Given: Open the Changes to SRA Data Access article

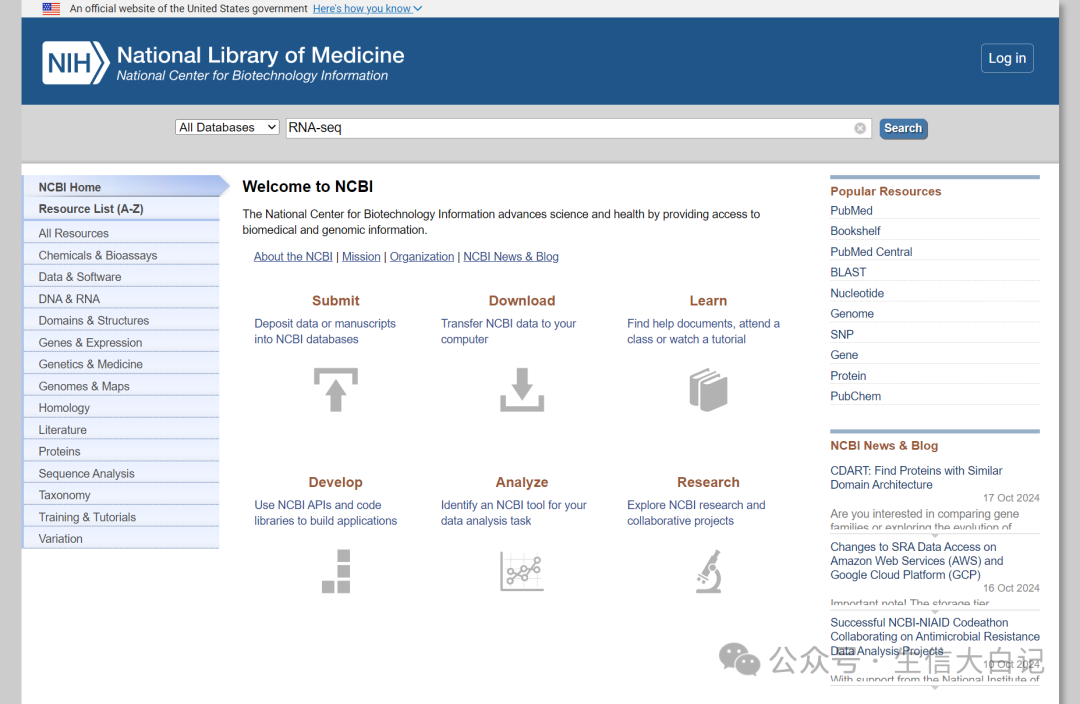Looking at the screenshot, I should point(917,561).
